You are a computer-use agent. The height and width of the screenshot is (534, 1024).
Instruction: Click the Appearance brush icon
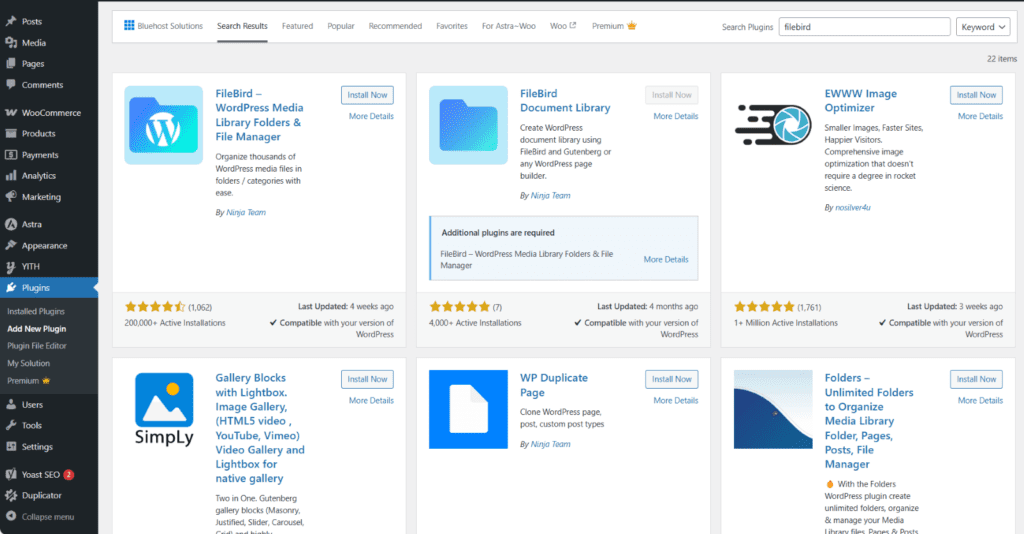[11, 245]
